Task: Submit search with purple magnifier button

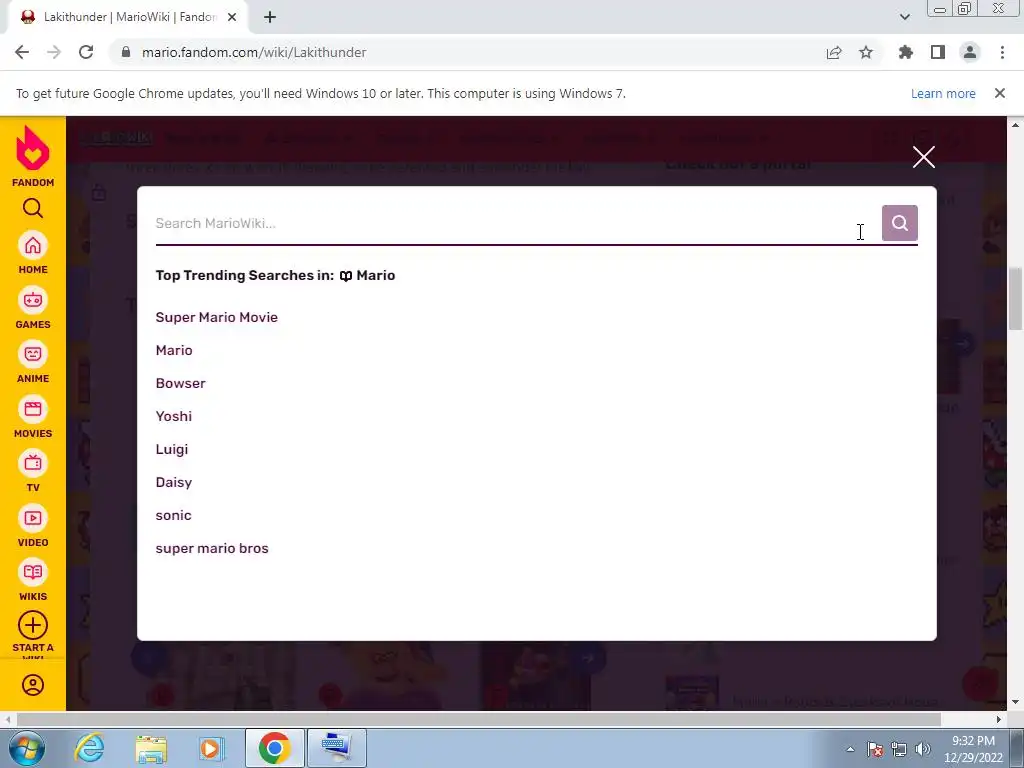Action: [899, 223]
